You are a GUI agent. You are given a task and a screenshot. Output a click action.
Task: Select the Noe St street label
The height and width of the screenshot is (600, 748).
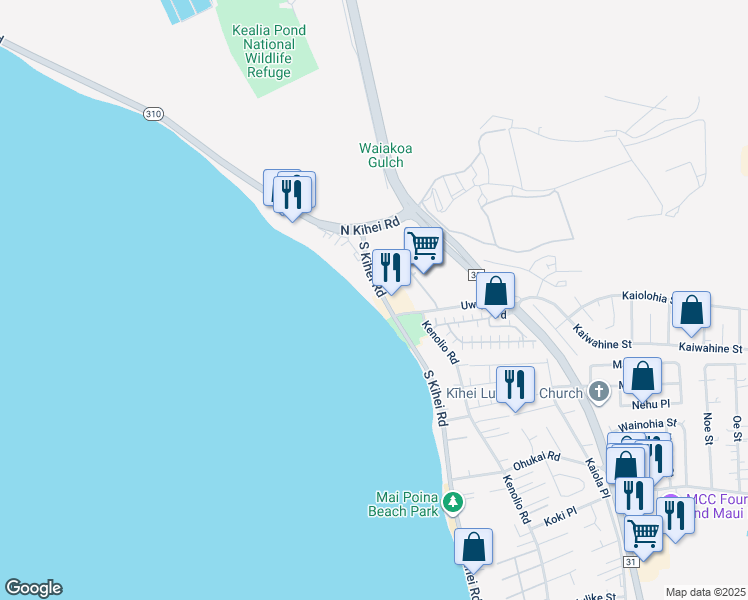(x=708, y=428)
